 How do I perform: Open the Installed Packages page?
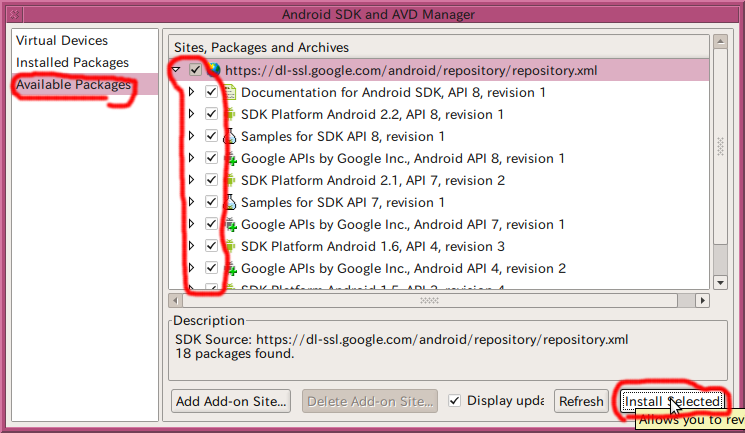click(x=72, y=62)
